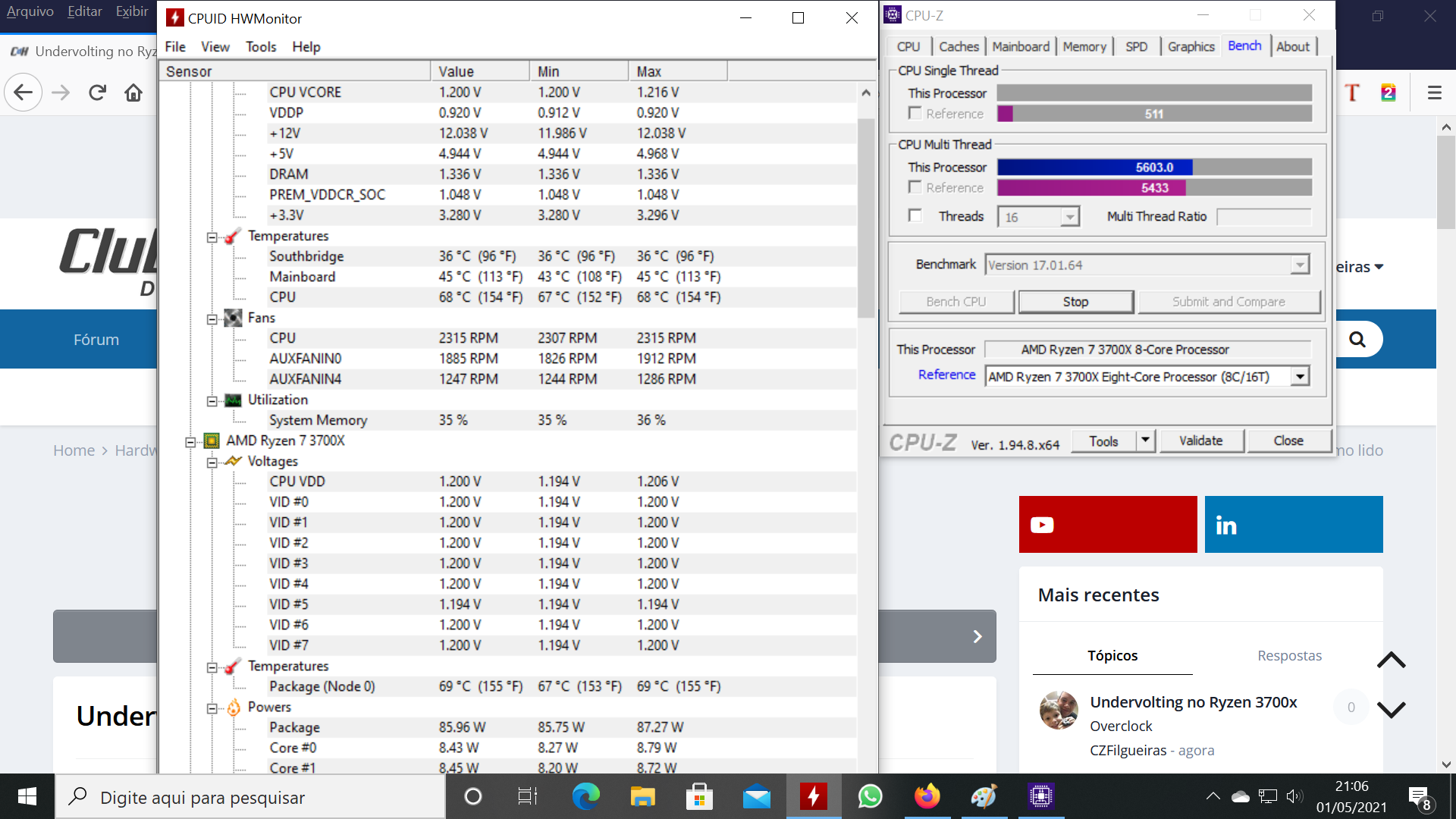
Task: Toggle Multi Thread Reference checkbox
Action: click(915, 187)
